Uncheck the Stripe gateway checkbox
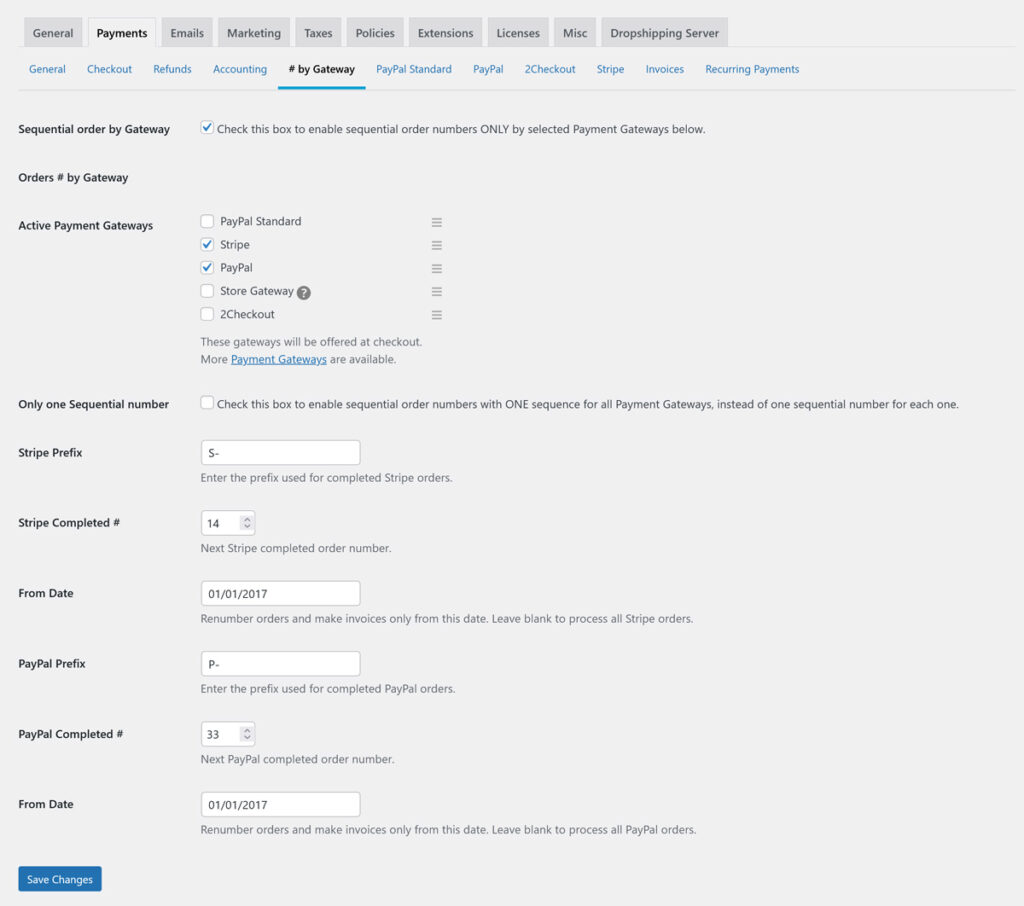Viewport: 1024px width, 906px height. point(207,244)
